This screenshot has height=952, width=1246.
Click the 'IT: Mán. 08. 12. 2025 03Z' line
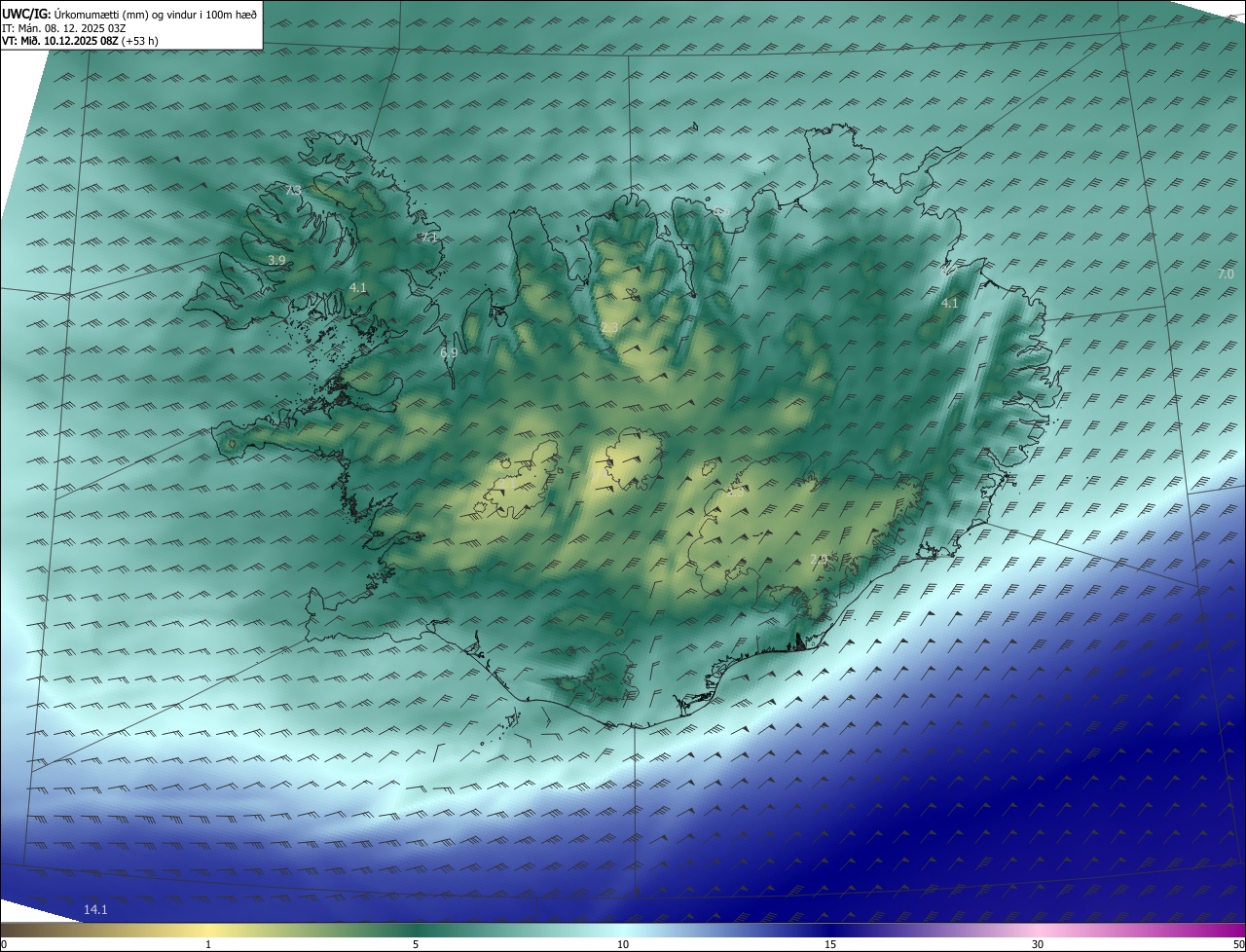point(64,28)
